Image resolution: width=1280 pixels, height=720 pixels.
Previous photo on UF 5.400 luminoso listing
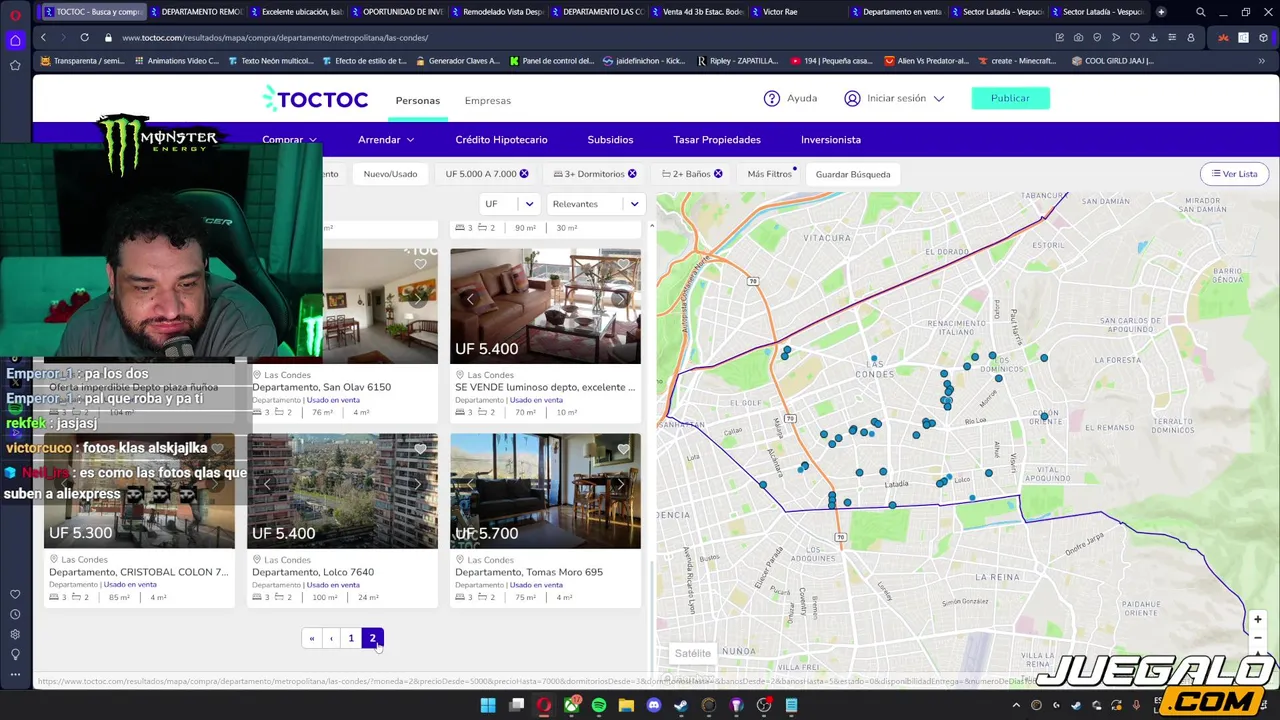coord(470,299)
